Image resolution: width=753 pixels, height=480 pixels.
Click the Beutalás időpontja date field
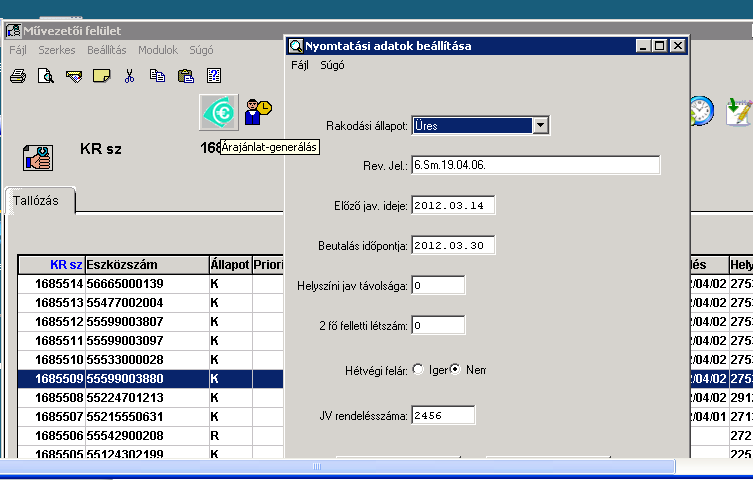tap(453, 245)
